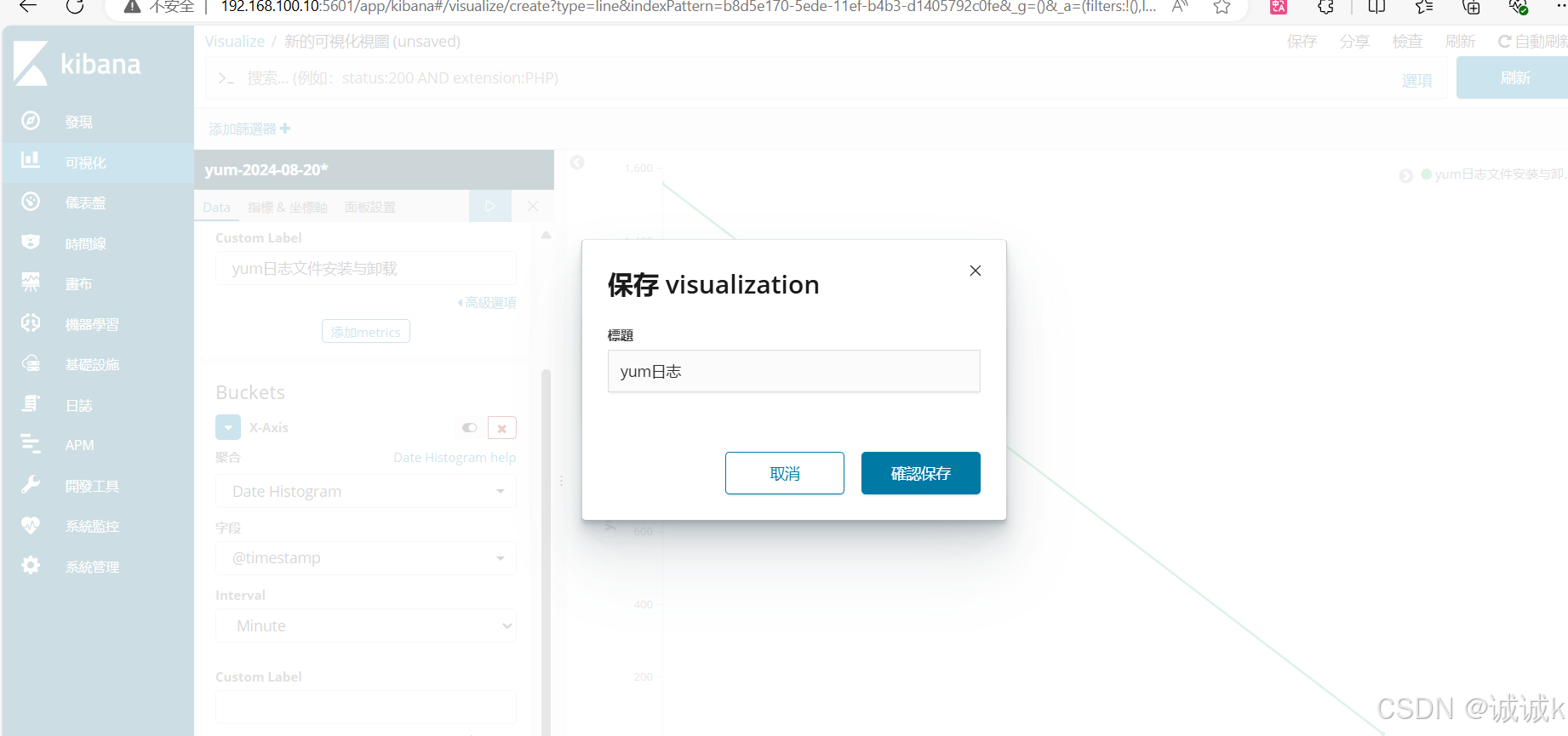Click the sidebar resize handle dots
The width and height of the screenshot is (1568, 736).
[x=561, y=481]
